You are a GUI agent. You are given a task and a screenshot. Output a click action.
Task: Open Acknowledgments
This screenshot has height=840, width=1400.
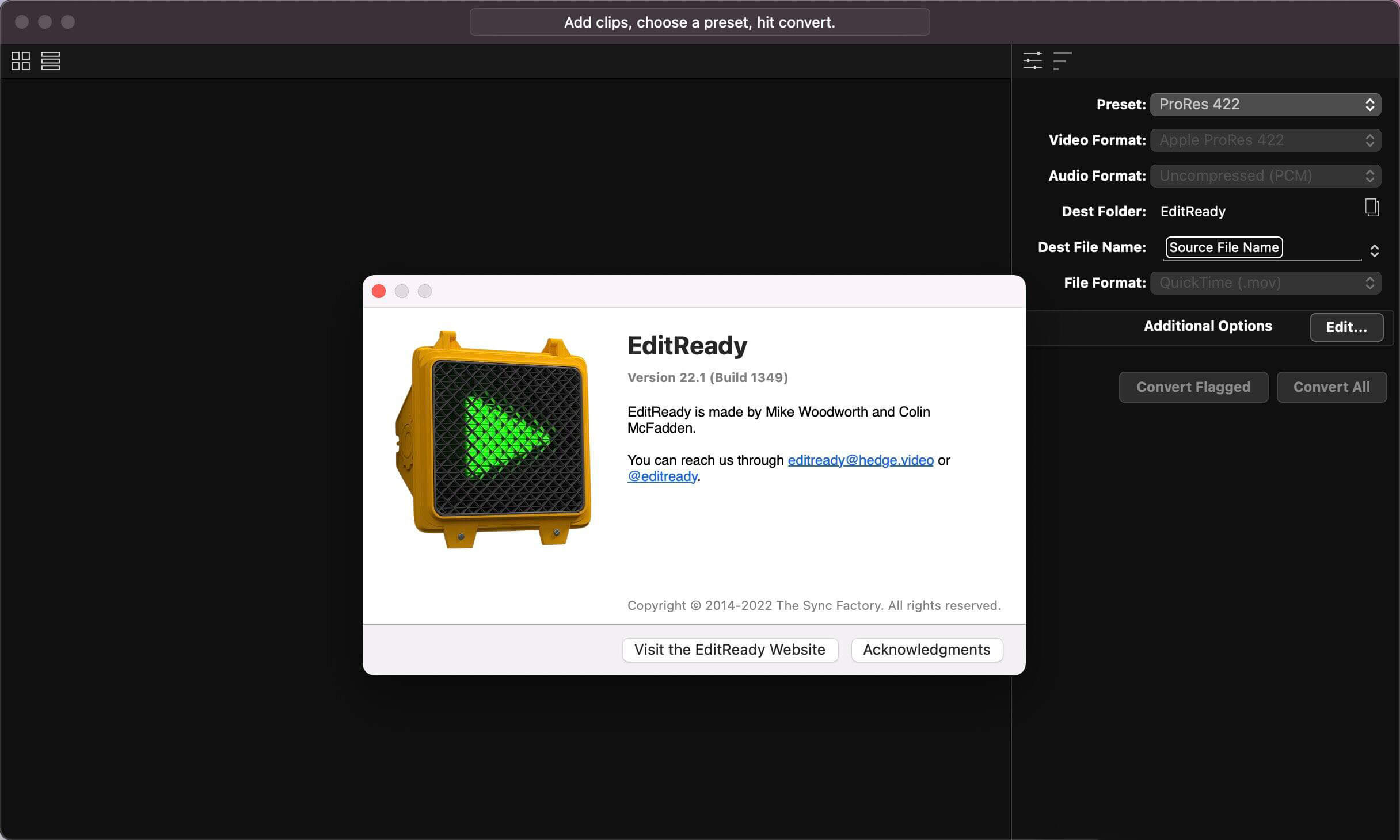(x=927, y=650)
